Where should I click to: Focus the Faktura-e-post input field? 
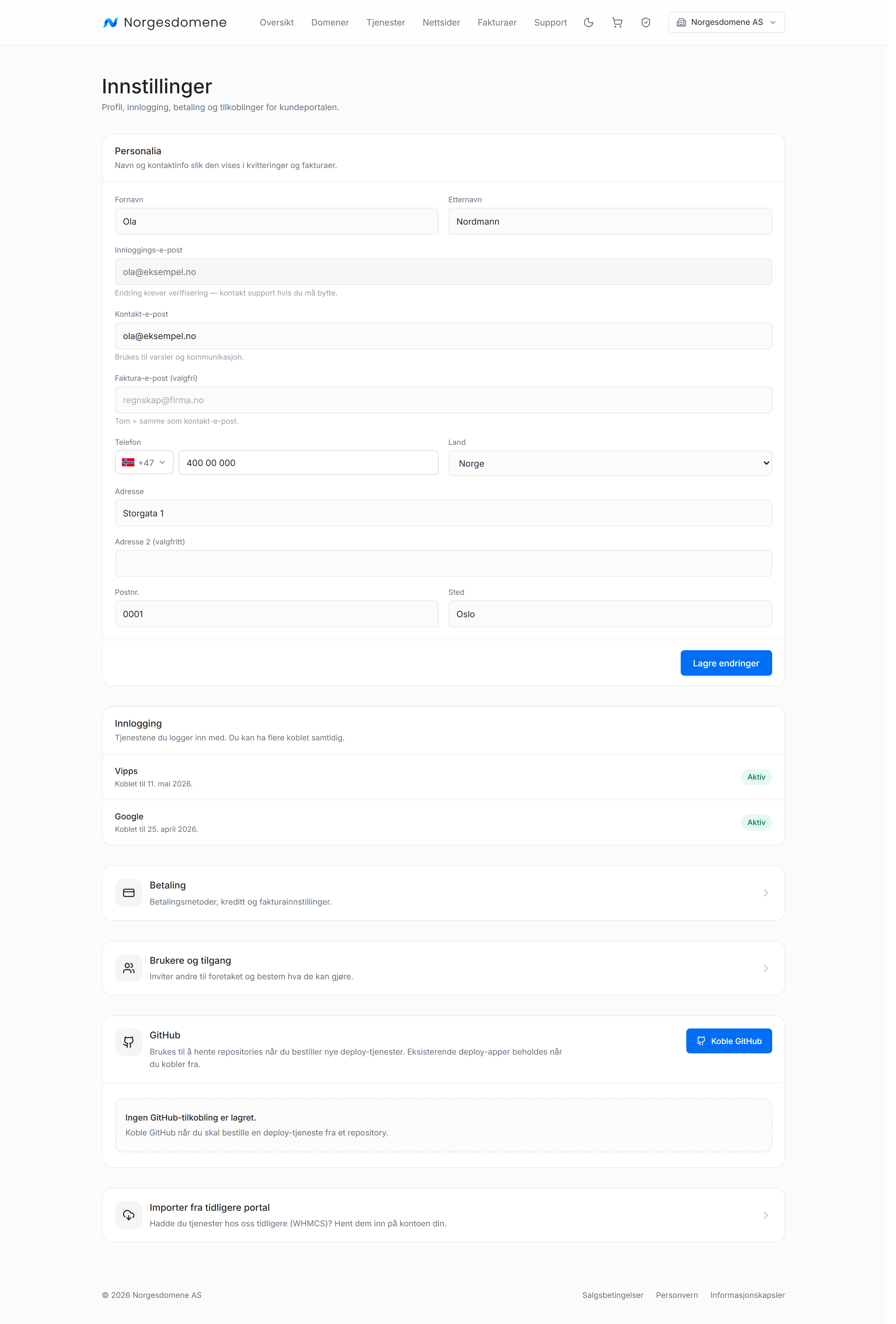coord(443,400)
